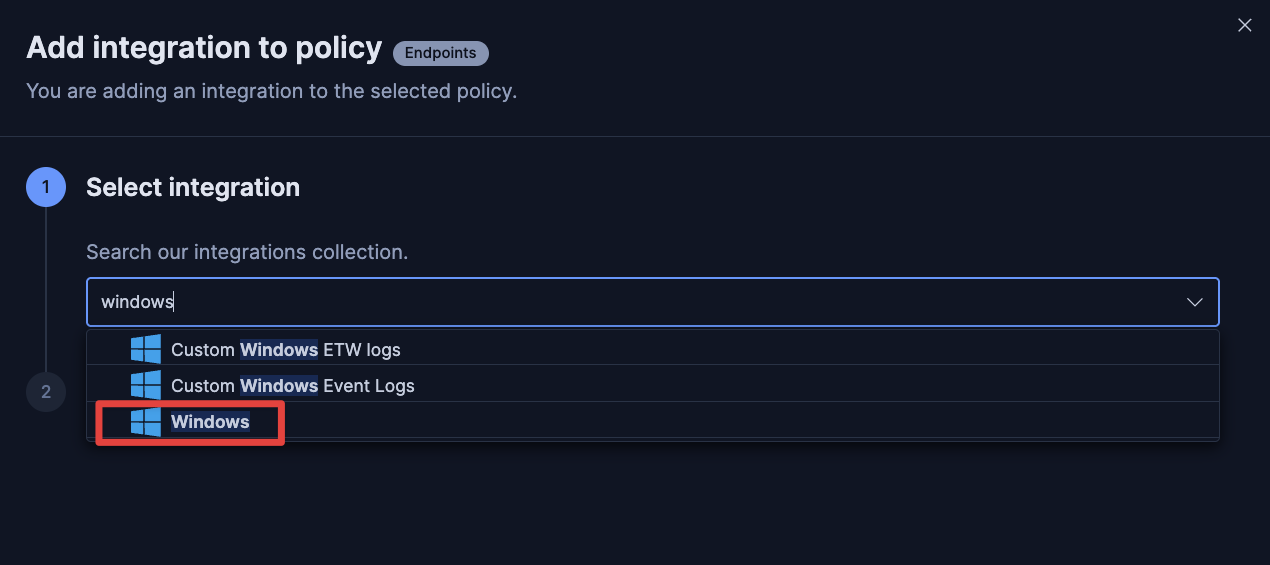Click the subtitle about adding an integration
The width and height of the screenshot is (1270, 565).
tap(271, 91)
